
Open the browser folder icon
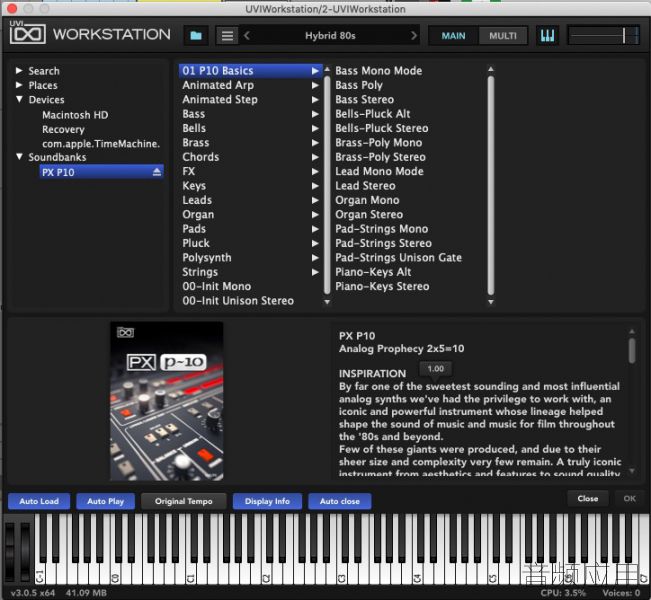pos(196,36)
